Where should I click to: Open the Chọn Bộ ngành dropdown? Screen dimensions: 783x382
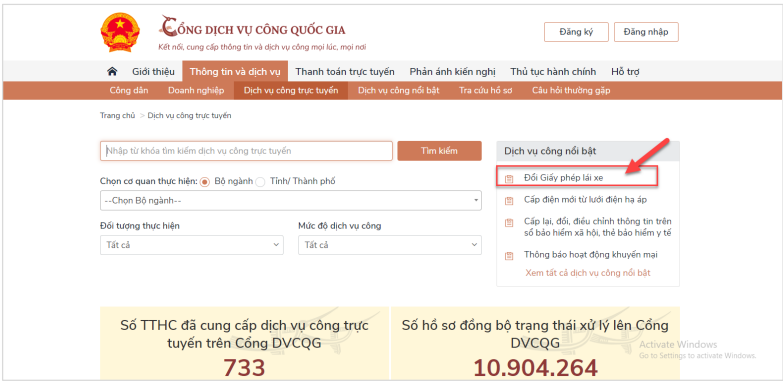pos(291,200)
